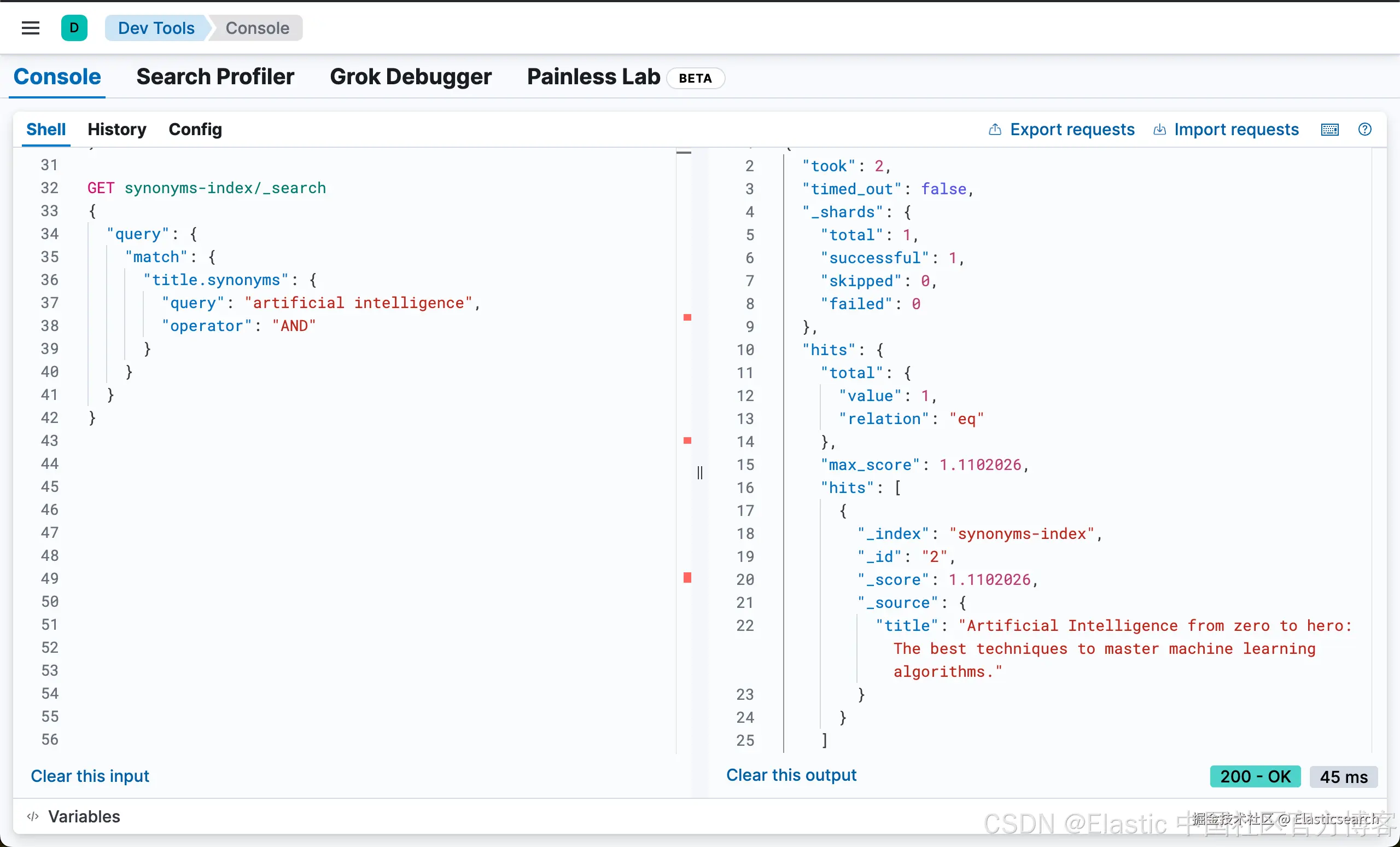Screen dimensions: 1400x847
Task: Click the green D space avatar
Action: tap(74, 28)
